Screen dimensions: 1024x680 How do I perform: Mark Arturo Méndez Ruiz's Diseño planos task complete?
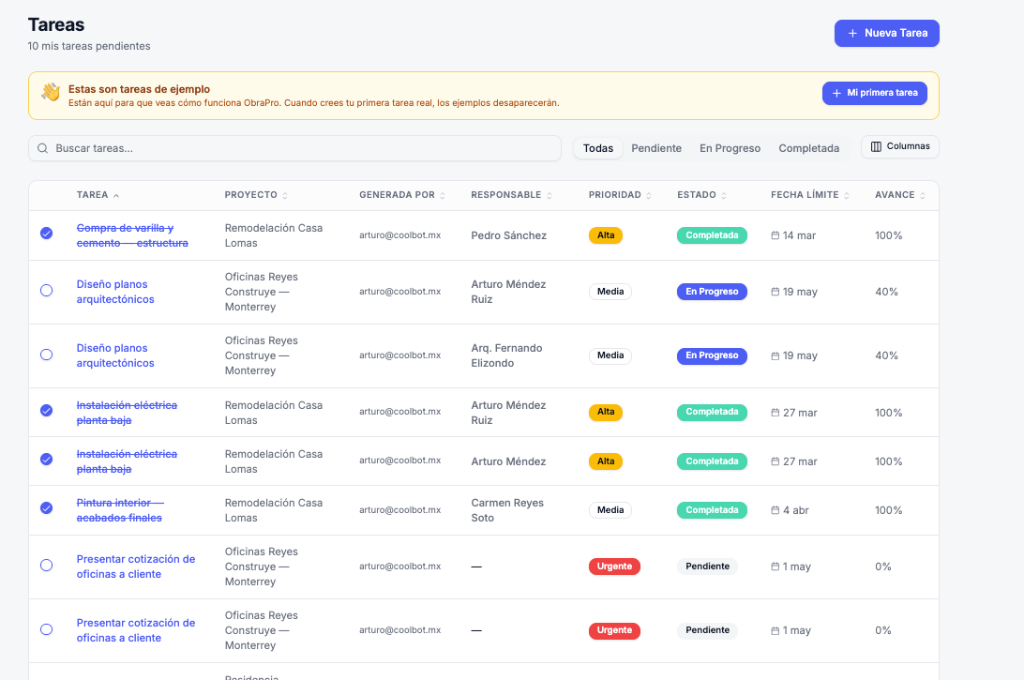(46, 290)
